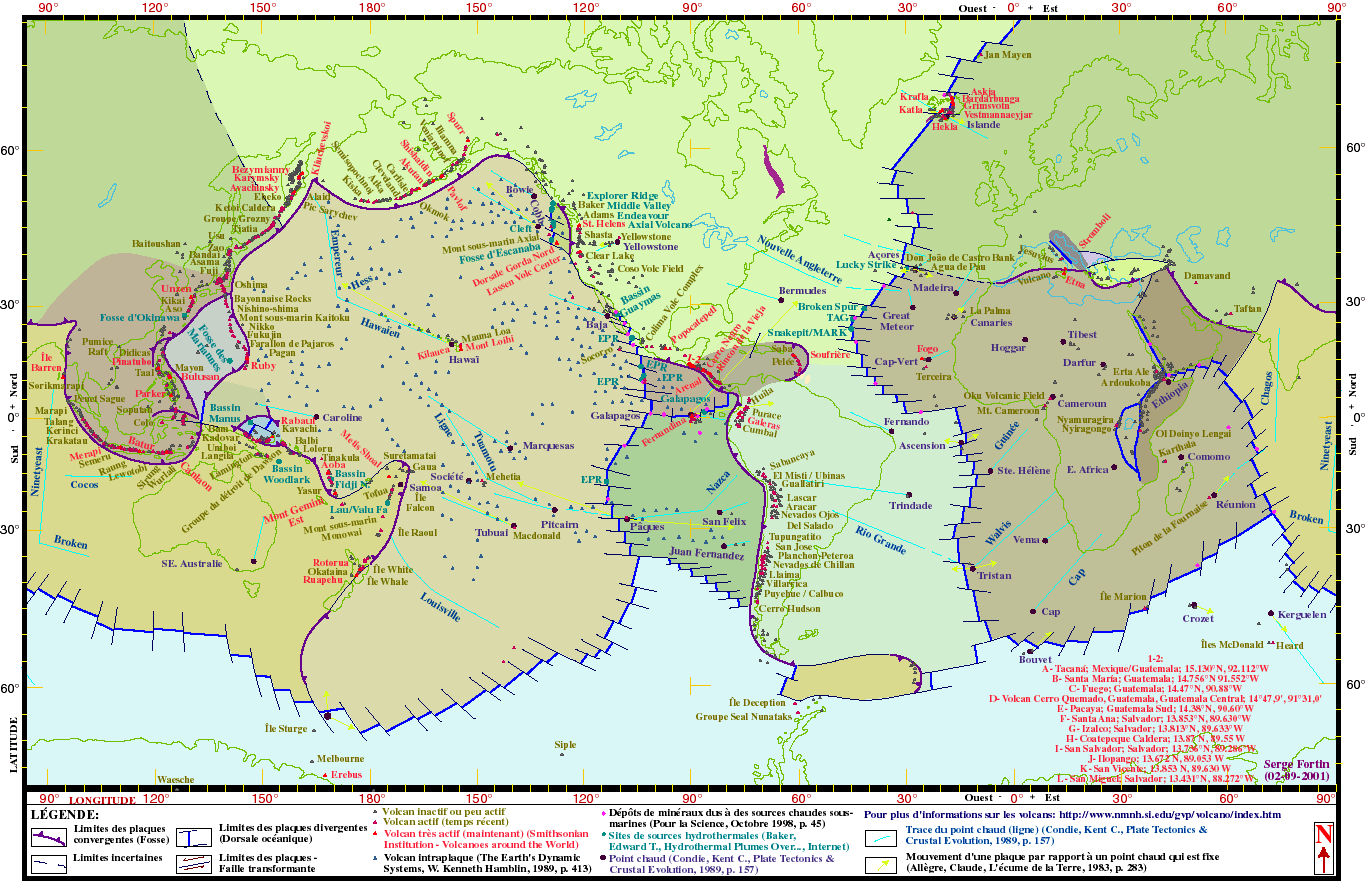Click the 'Canaries' label
The height and width of the screenshot is (881, 1366).
tap(991, 323)
